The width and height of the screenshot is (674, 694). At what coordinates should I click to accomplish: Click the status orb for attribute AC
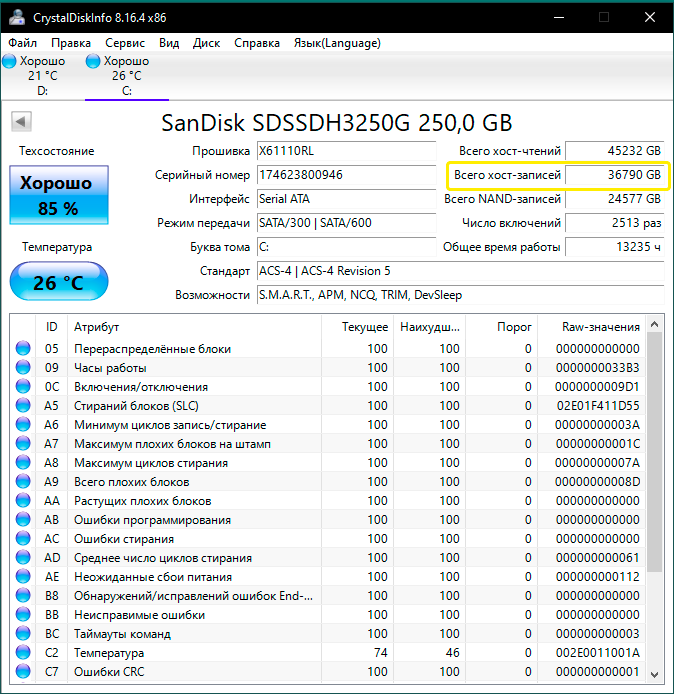point(23,539)
